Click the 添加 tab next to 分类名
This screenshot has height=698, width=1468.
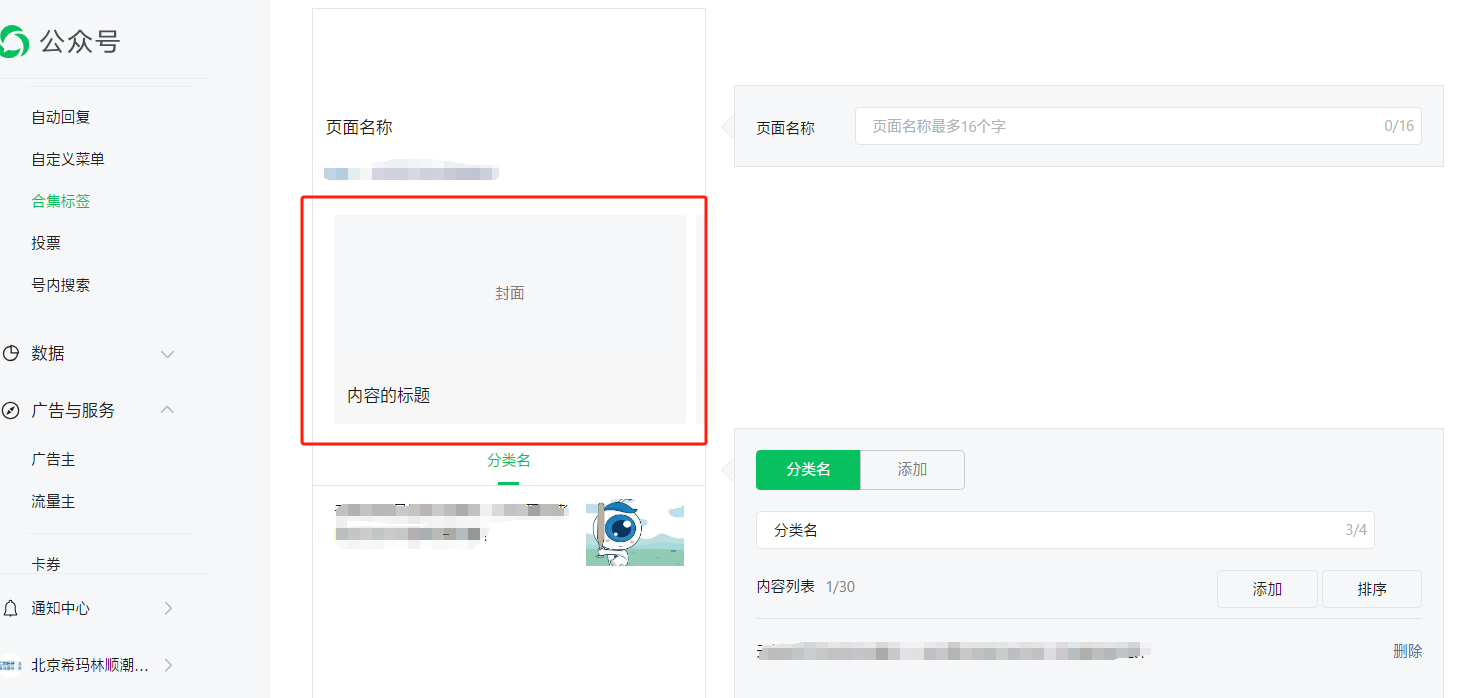pos(912,470)
